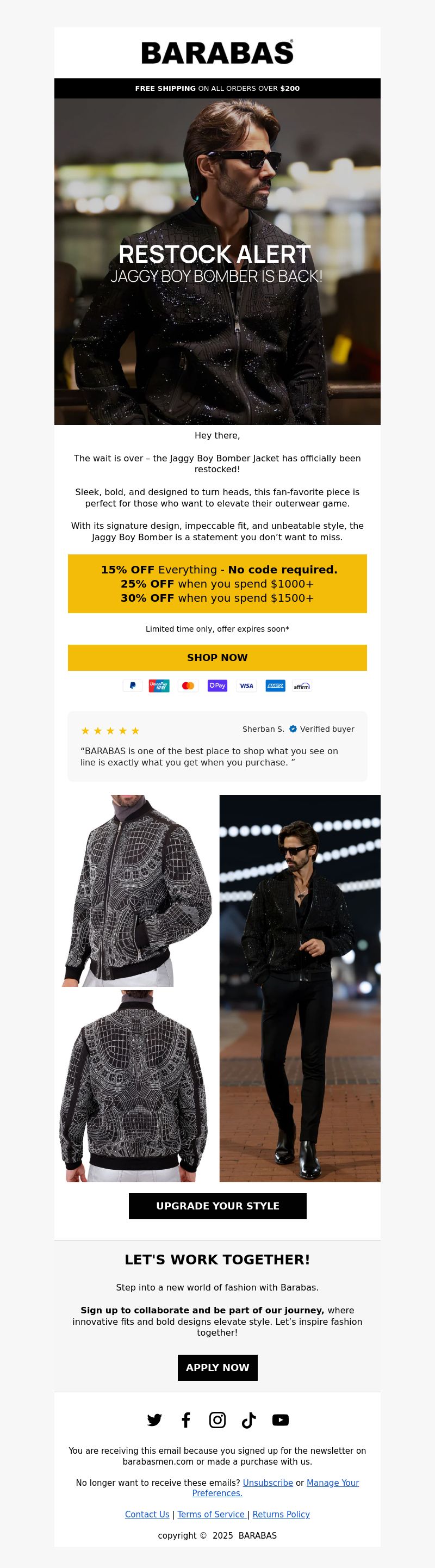
Task: Open the Contact Us link
Action: [147, 1515]
